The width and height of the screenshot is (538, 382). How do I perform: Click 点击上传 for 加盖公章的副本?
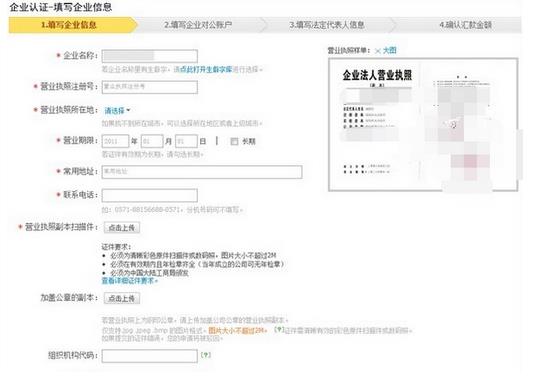122,298
